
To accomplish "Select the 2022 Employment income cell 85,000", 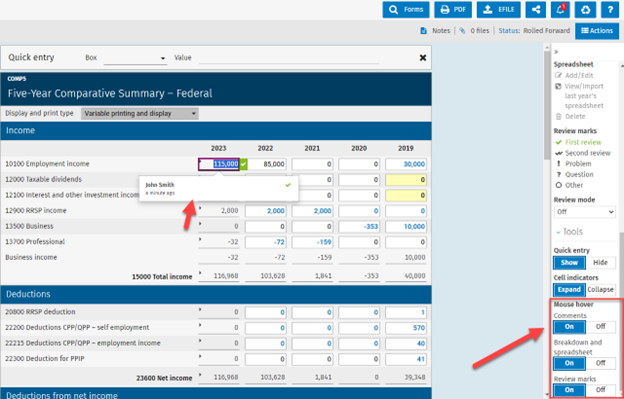I will 265,164.
